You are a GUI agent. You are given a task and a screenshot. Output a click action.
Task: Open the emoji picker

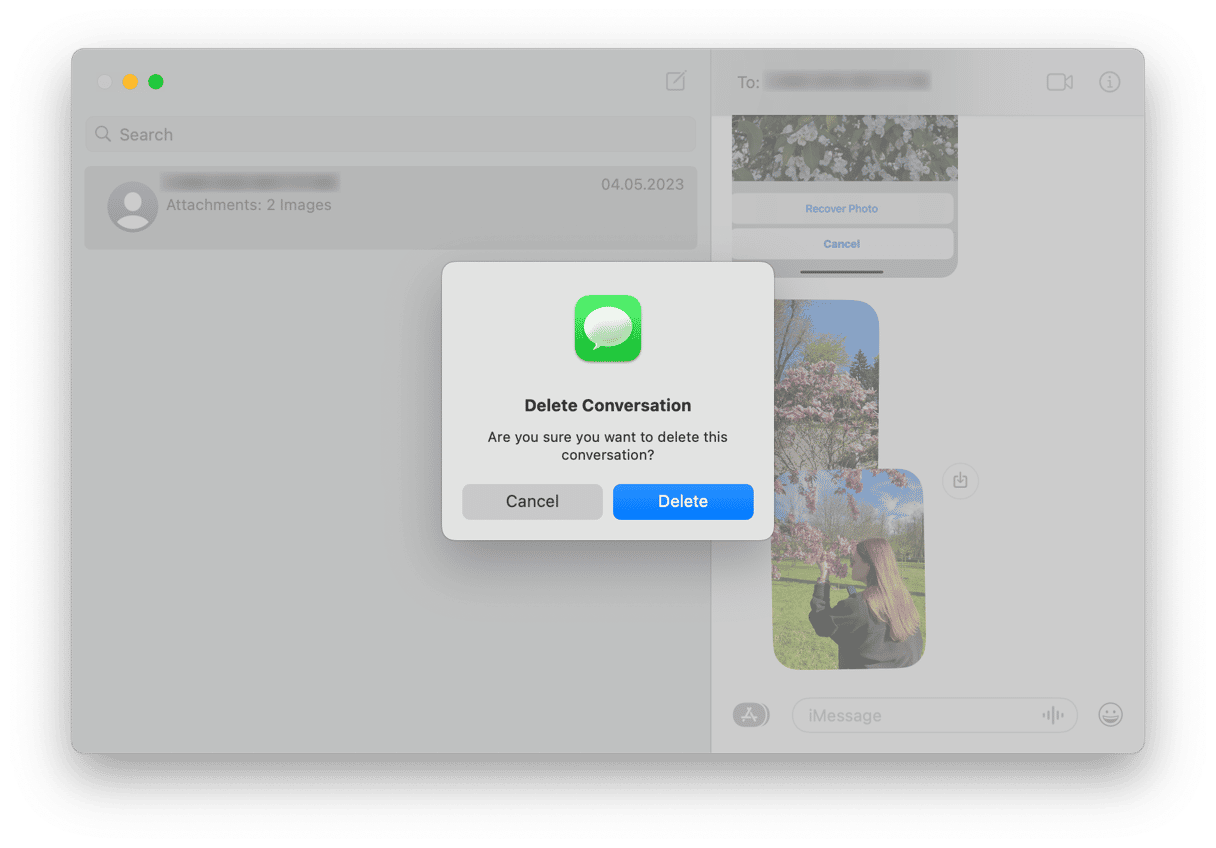(1110, 715)
